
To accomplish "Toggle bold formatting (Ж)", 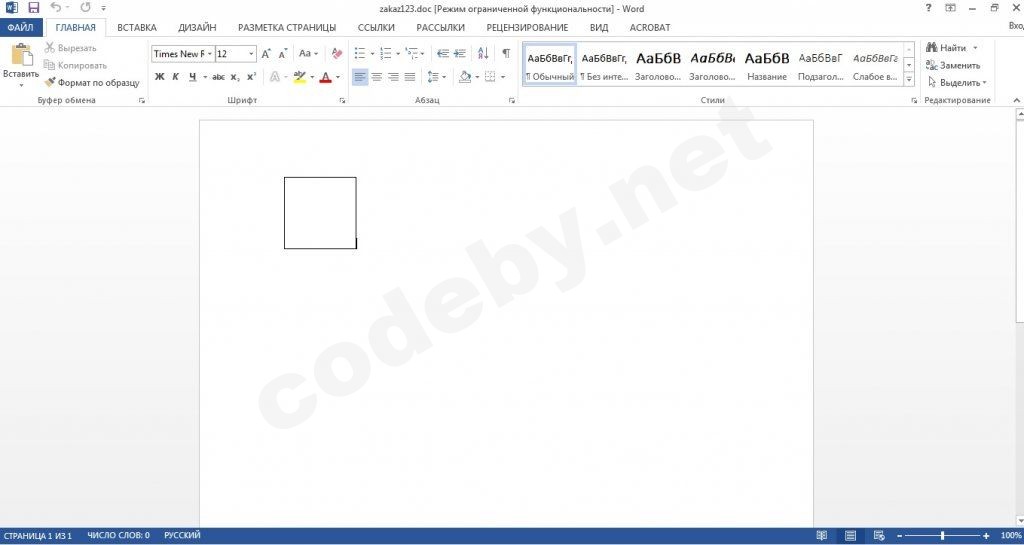I will click(159, 77).
